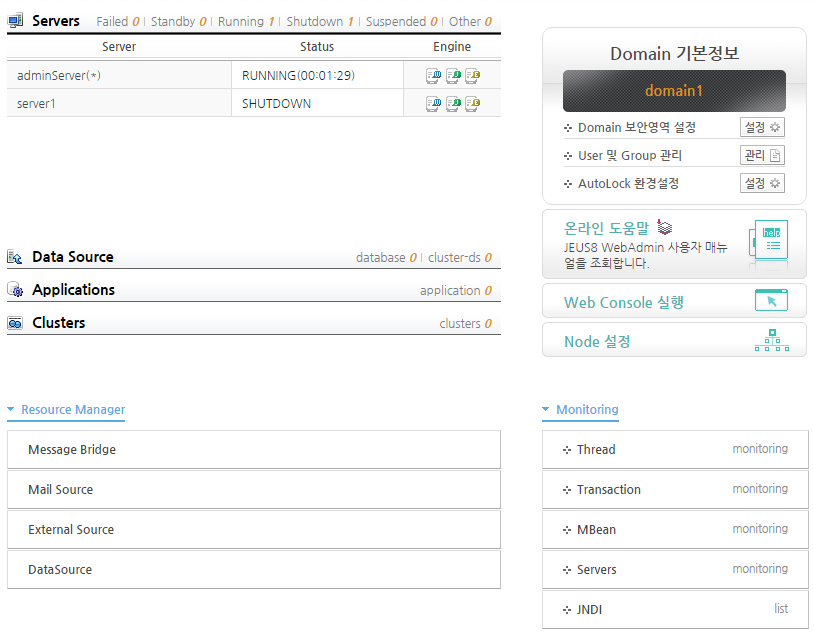Screen dimensions: 814x636
Task: Click the Shutdown 1 counter
Action: click(x=320, y=22)
